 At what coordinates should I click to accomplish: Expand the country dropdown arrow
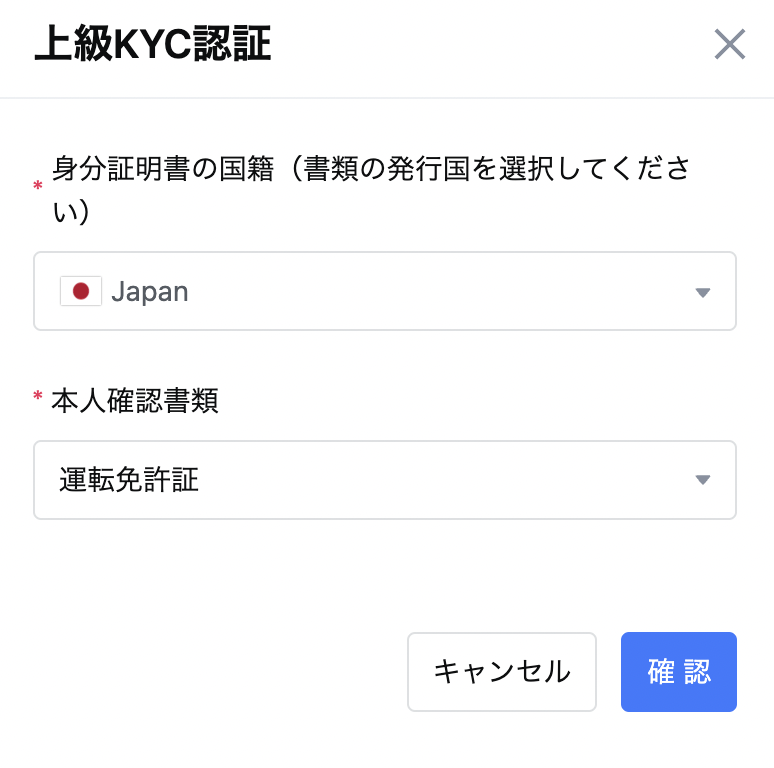(702, 292)
